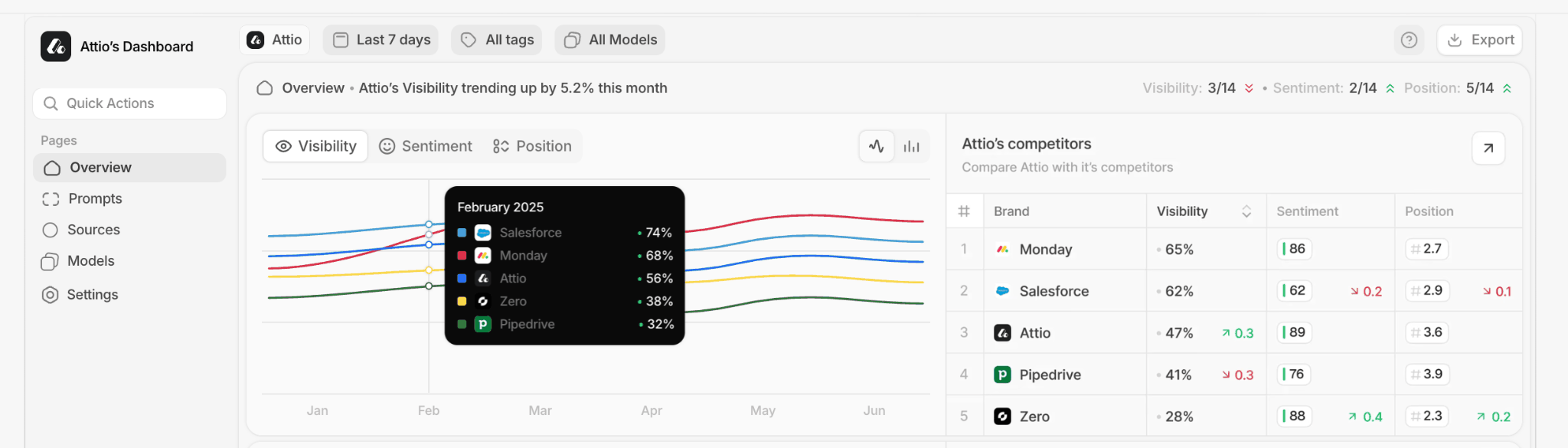This screenshot has height=448, width=1568.
Task: Select the Attio brand filter button
Action: pyautogui.click(x=274, y=40)
